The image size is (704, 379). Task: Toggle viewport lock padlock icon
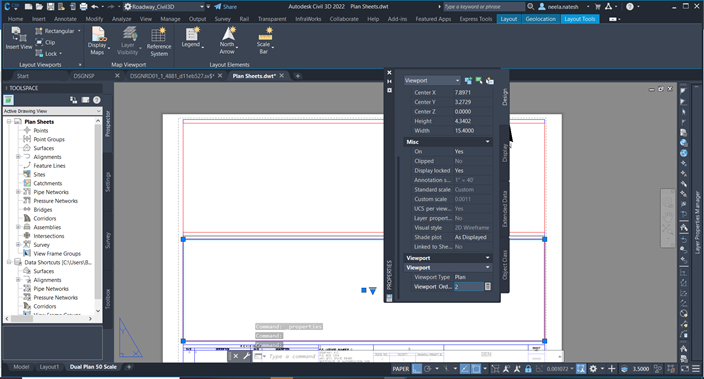tap(528, 369)
